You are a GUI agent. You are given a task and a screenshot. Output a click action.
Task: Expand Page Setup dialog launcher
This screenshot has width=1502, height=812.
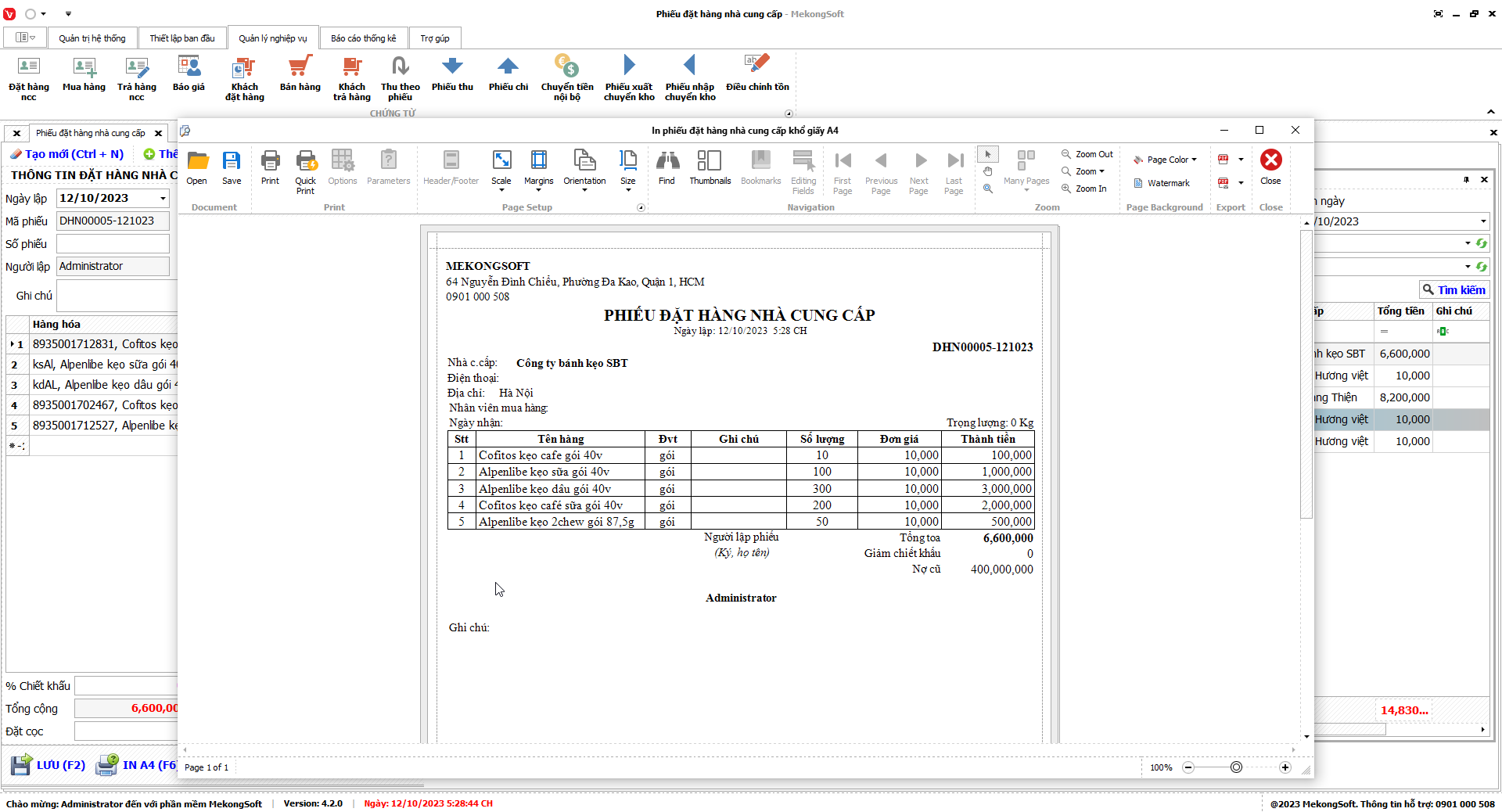click(641, 207)
